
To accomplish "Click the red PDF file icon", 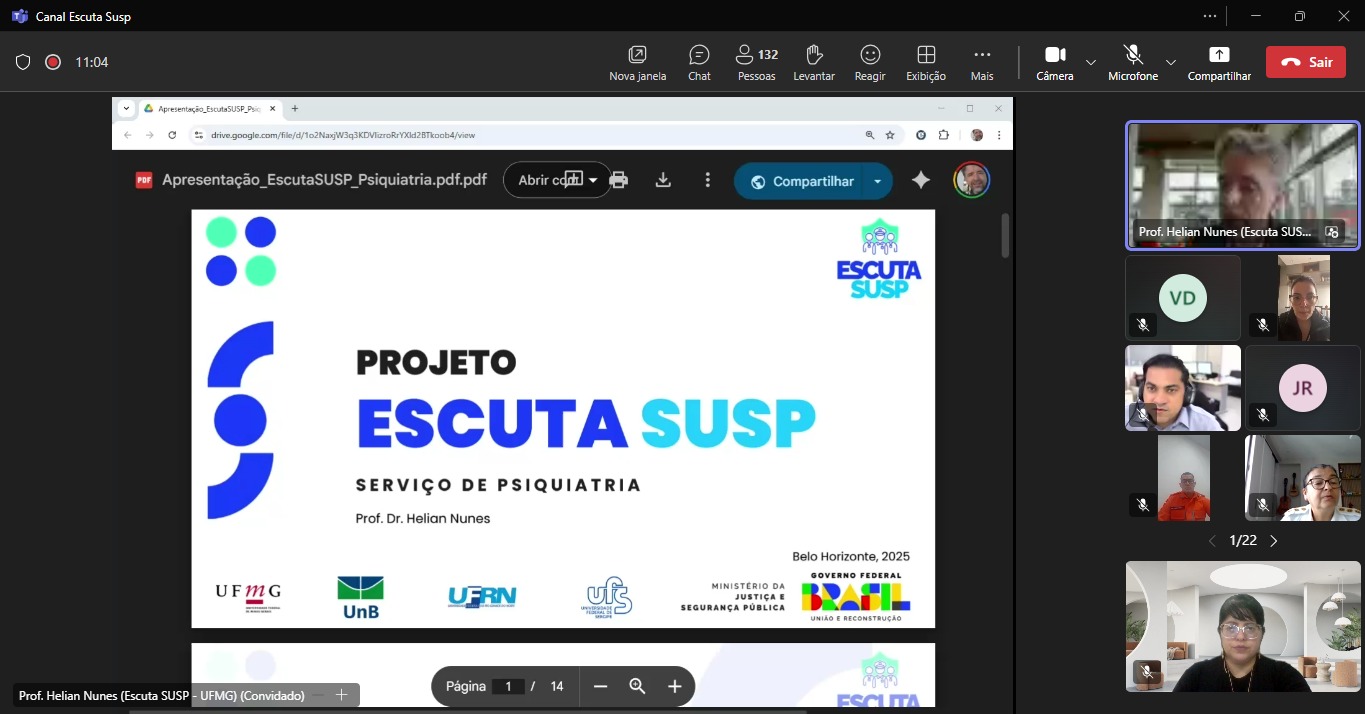I will tap(144, 180).
